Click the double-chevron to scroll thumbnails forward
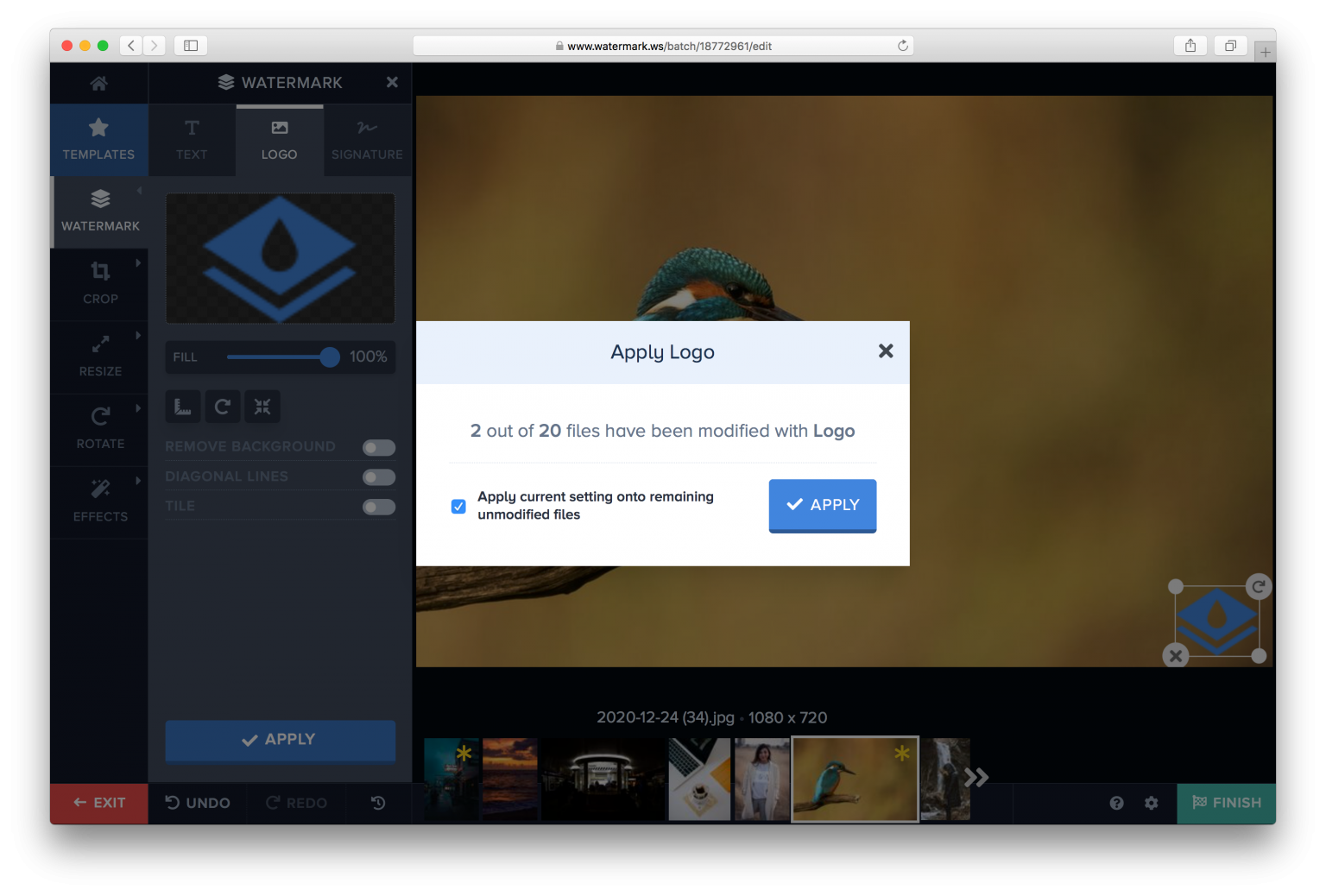The image size is (1326, 896). [976, 778]
